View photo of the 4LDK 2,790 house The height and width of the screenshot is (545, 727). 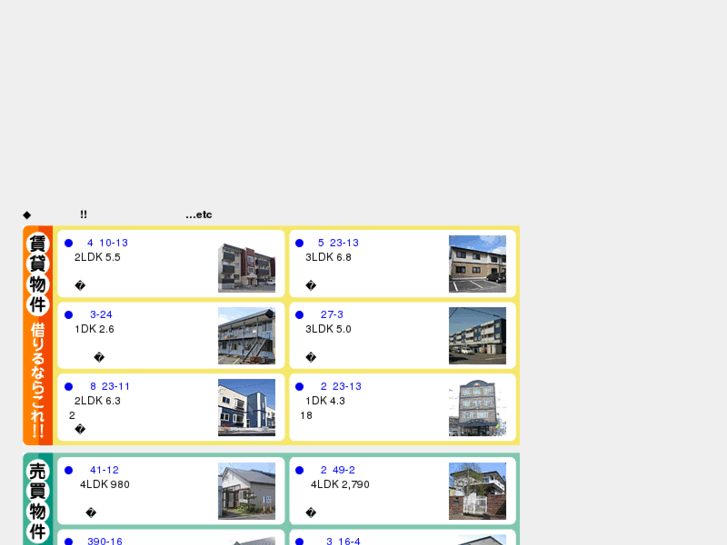point(478,491)
